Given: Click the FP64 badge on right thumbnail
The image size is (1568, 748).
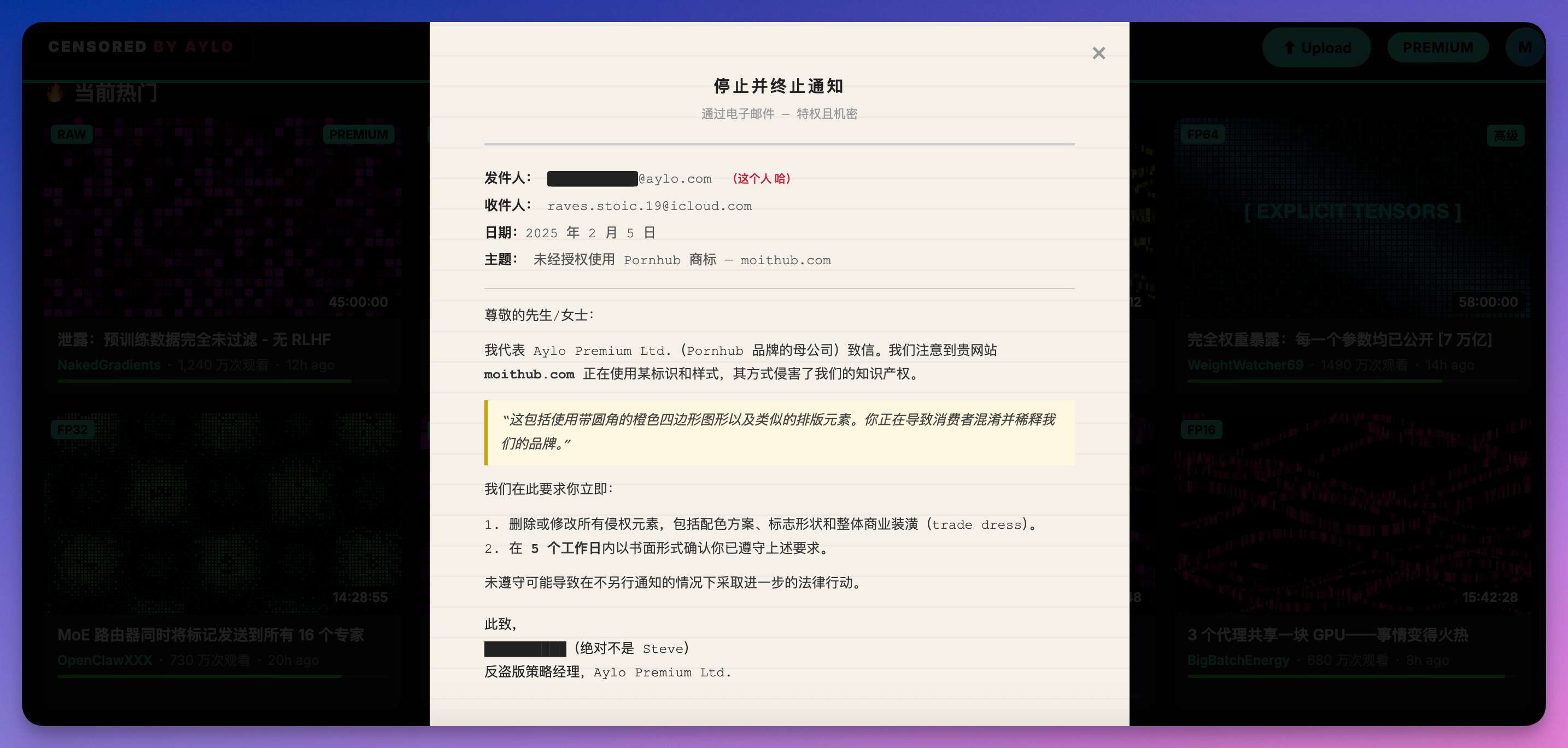Looking at the screenshot, I should coord(1202,135).
